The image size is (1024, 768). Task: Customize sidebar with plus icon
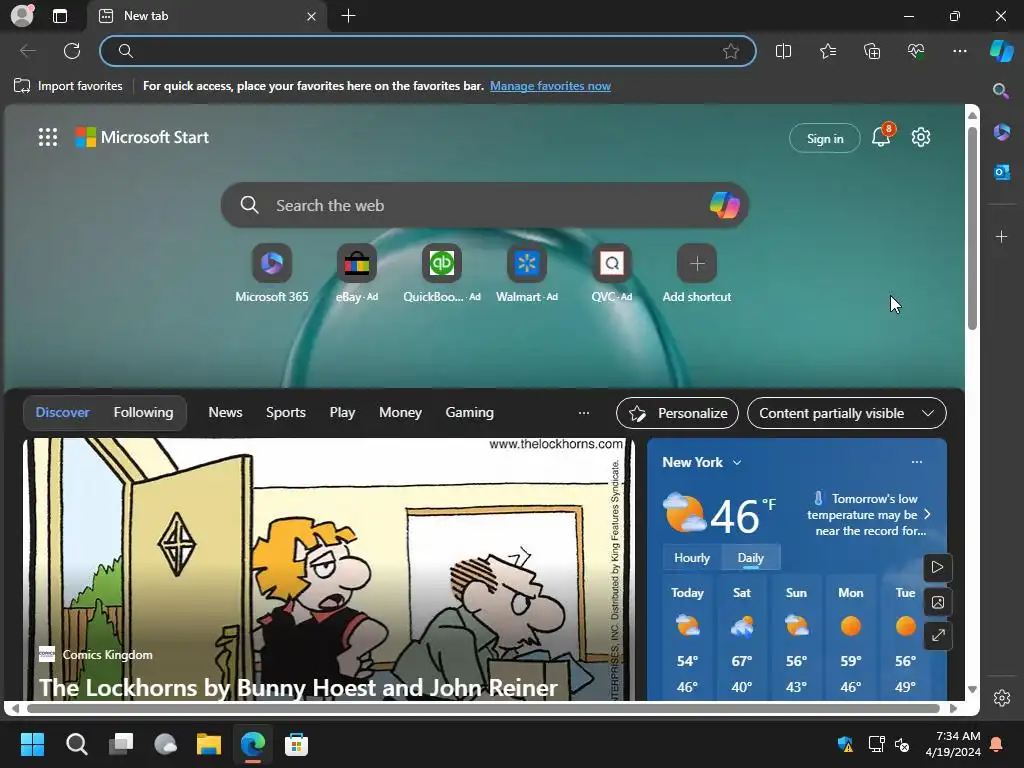[x=1001, y=236]
